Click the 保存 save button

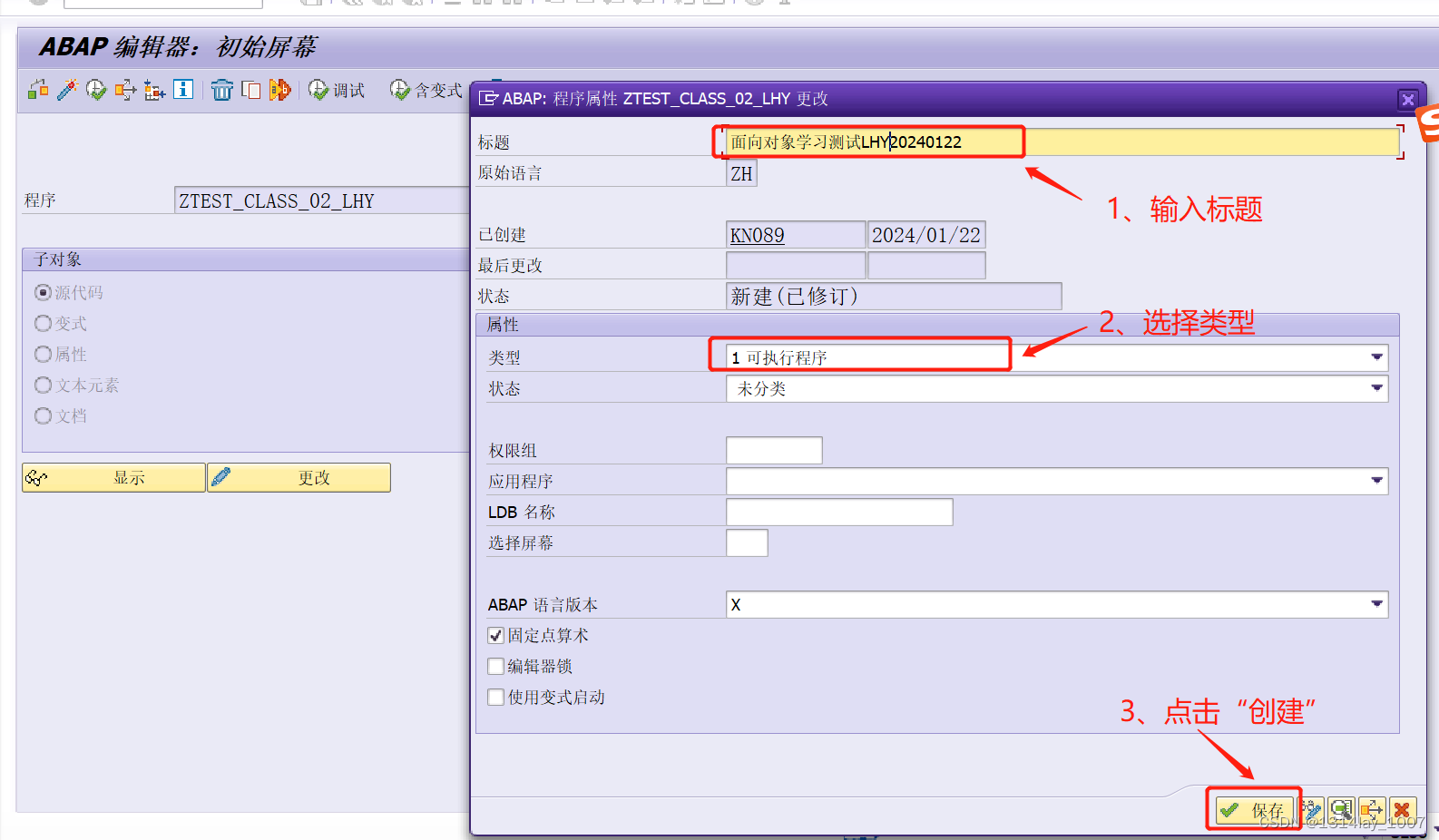tap(1255, 809)
